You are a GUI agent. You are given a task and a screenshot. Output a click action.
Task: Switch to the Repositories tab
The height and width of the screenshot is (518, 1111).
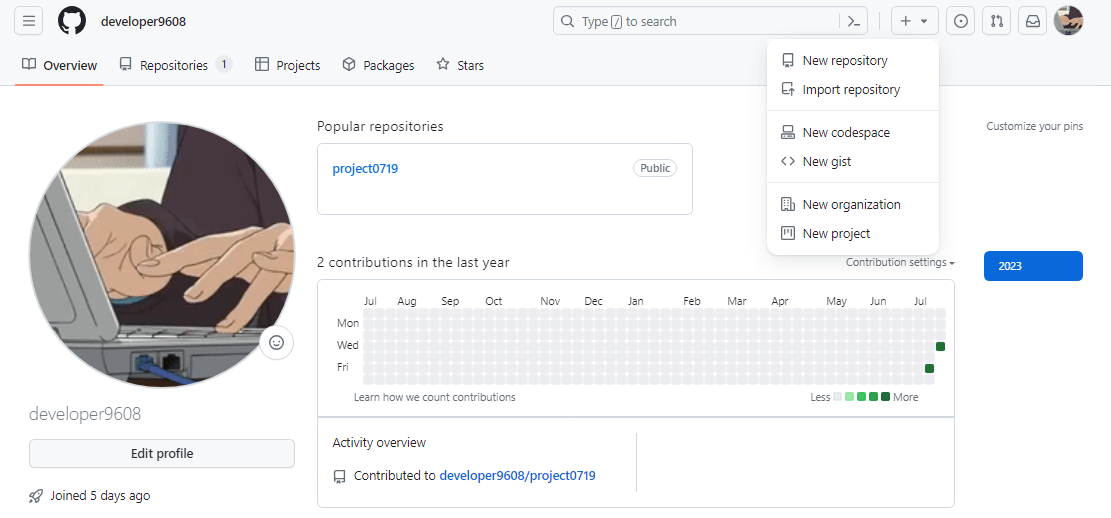176,65
